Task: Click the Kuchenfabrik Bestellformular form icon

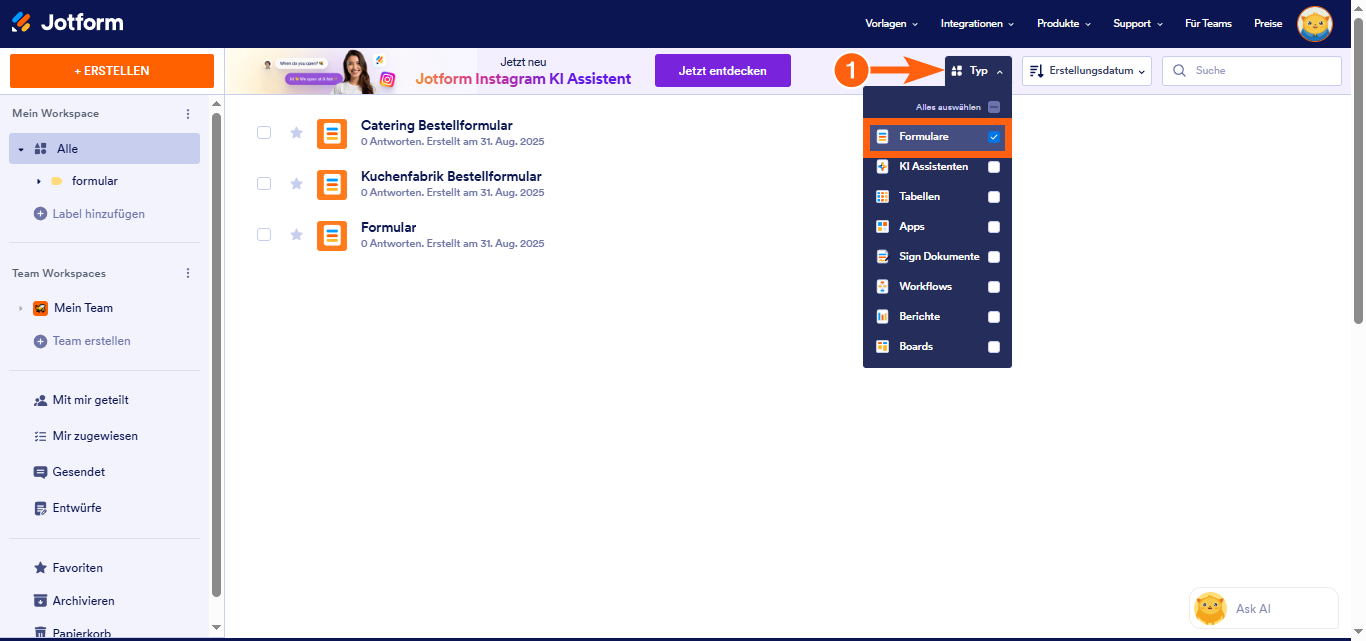Action: click(332, 184)
